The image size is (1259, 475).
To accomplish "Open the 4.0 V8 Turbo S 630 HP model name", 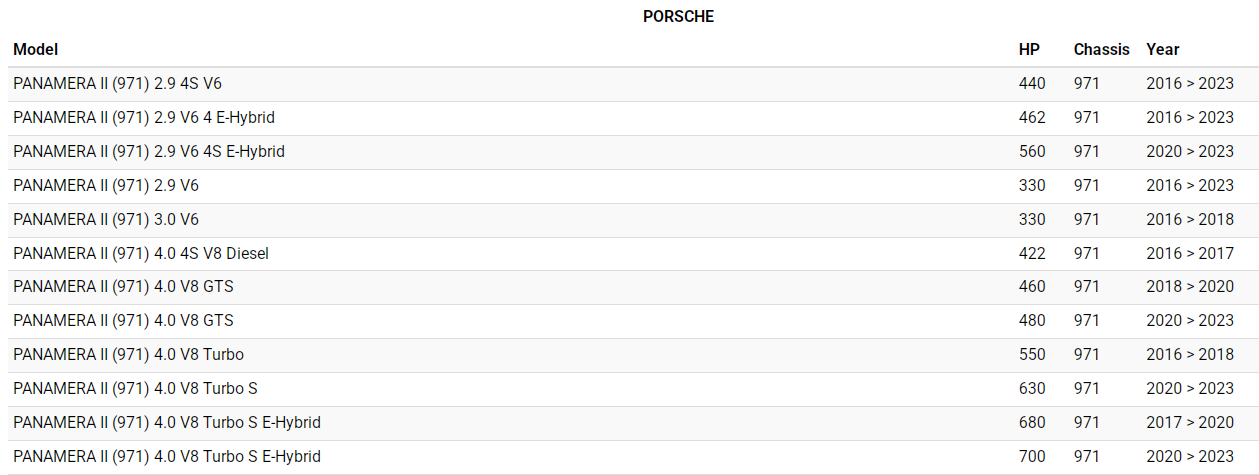I will [135, 389].
